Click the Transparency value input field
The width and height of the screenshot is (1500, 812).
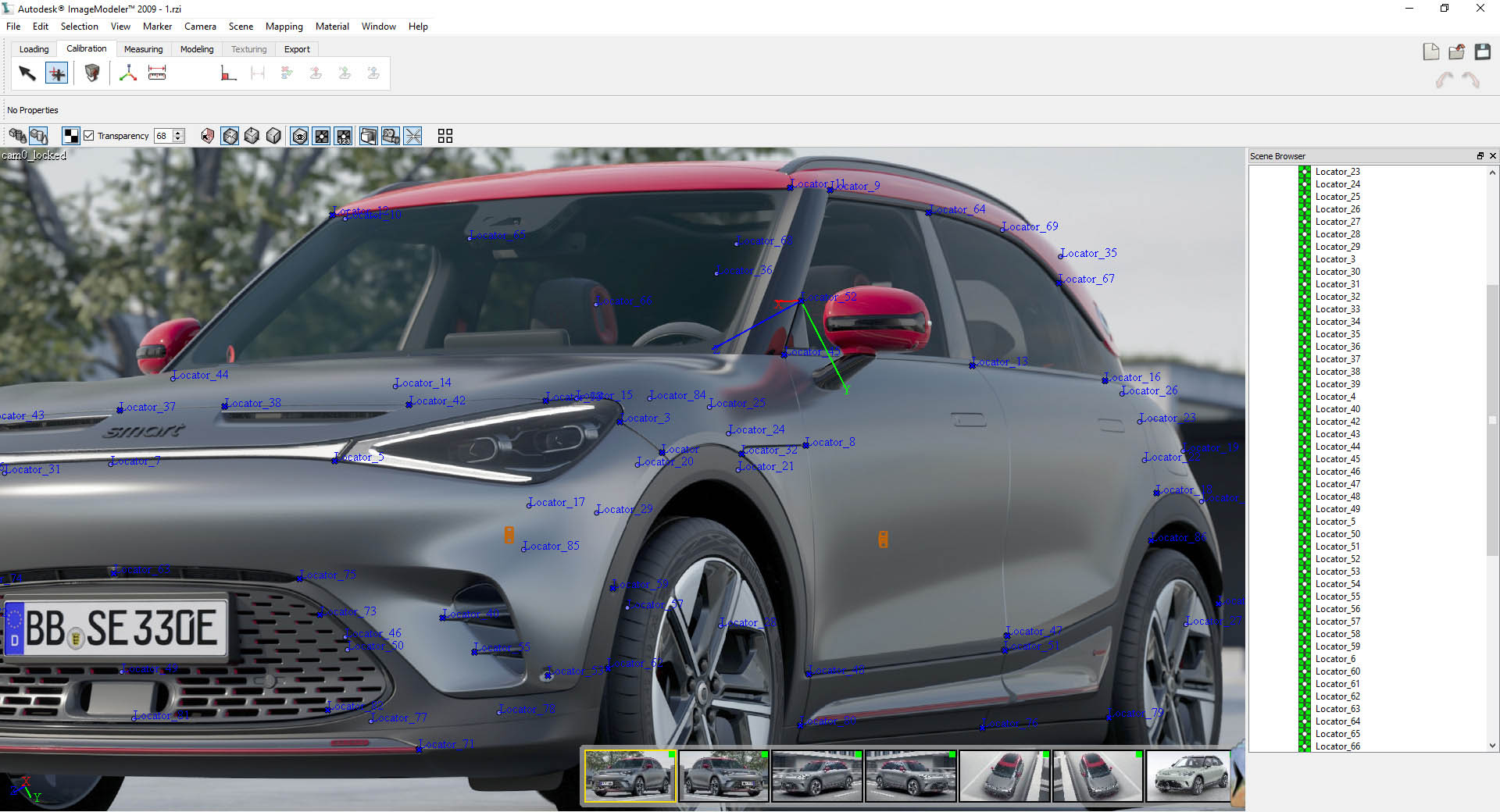pos(162,136)
